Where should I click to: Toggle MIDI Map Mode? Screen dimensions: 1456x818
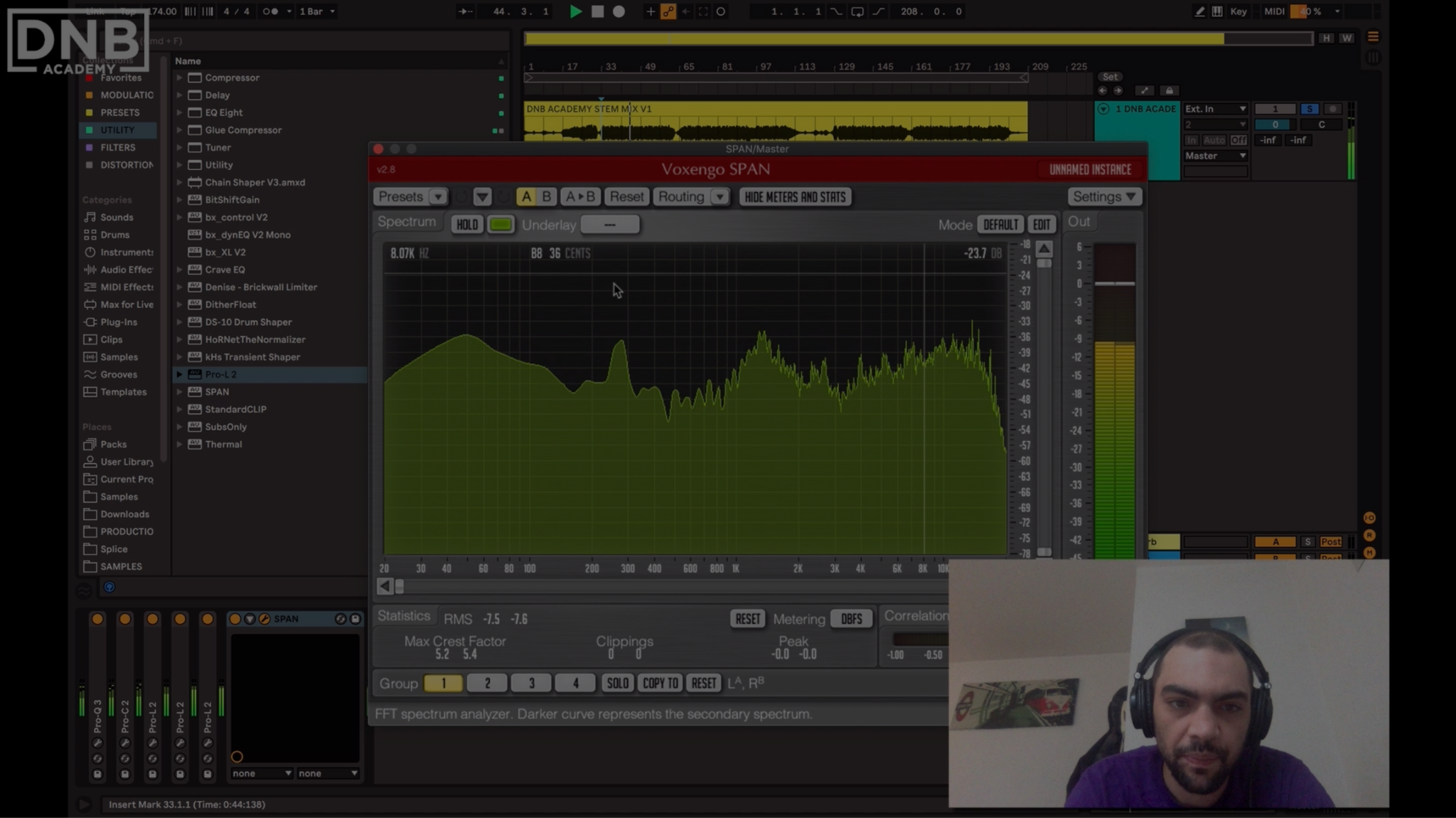[x=1275, y=11]
